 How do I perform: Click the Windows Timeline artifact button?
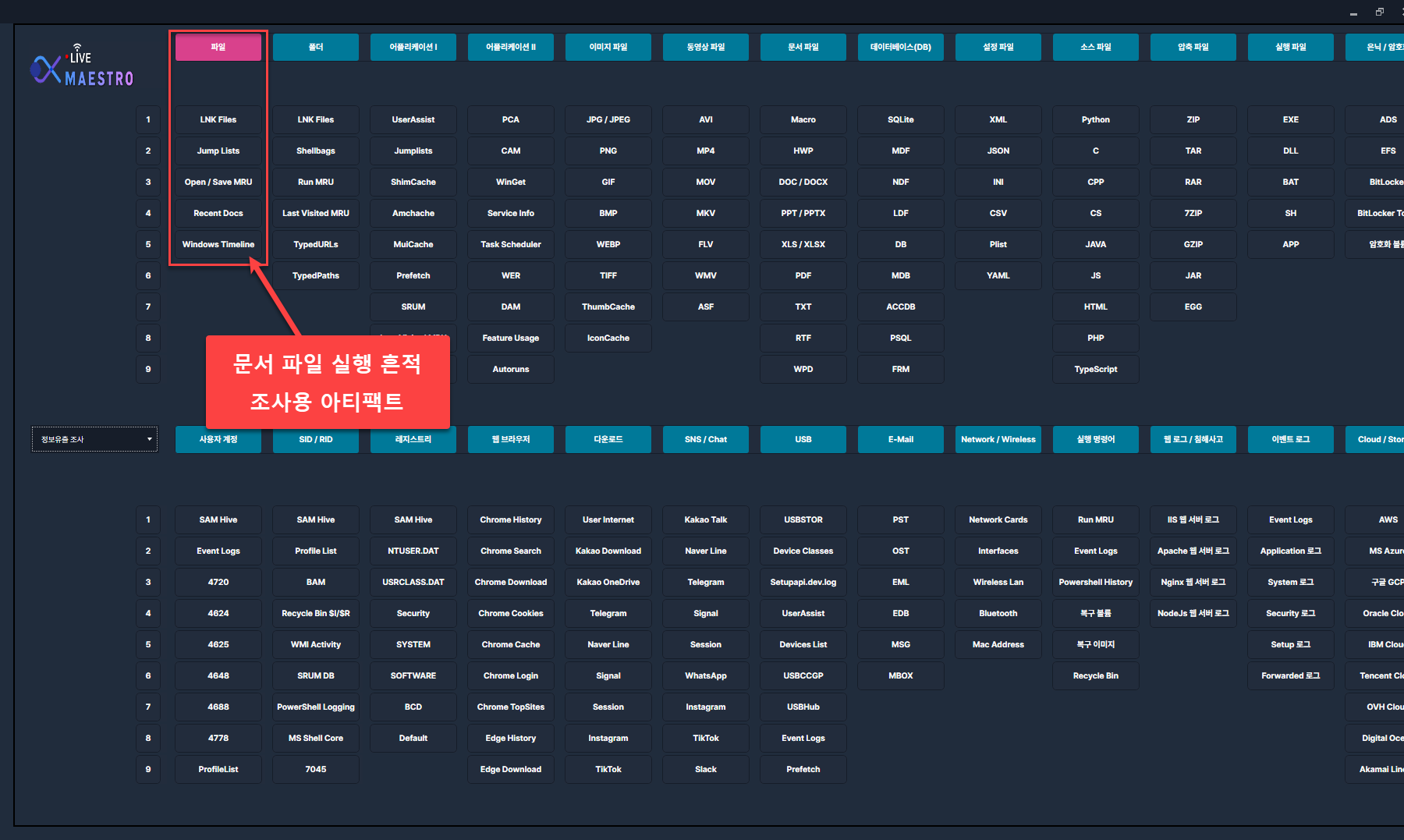pos(218,244)
